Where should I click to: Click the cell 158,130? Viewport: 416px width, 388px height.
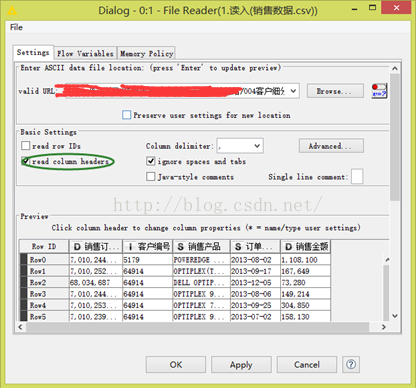pyautogui.click(x=306, y=316)
